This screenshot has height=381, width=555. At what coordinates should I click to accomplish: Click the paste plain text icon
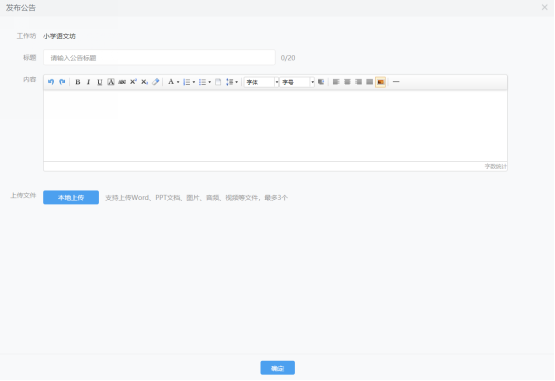(218, 82)
